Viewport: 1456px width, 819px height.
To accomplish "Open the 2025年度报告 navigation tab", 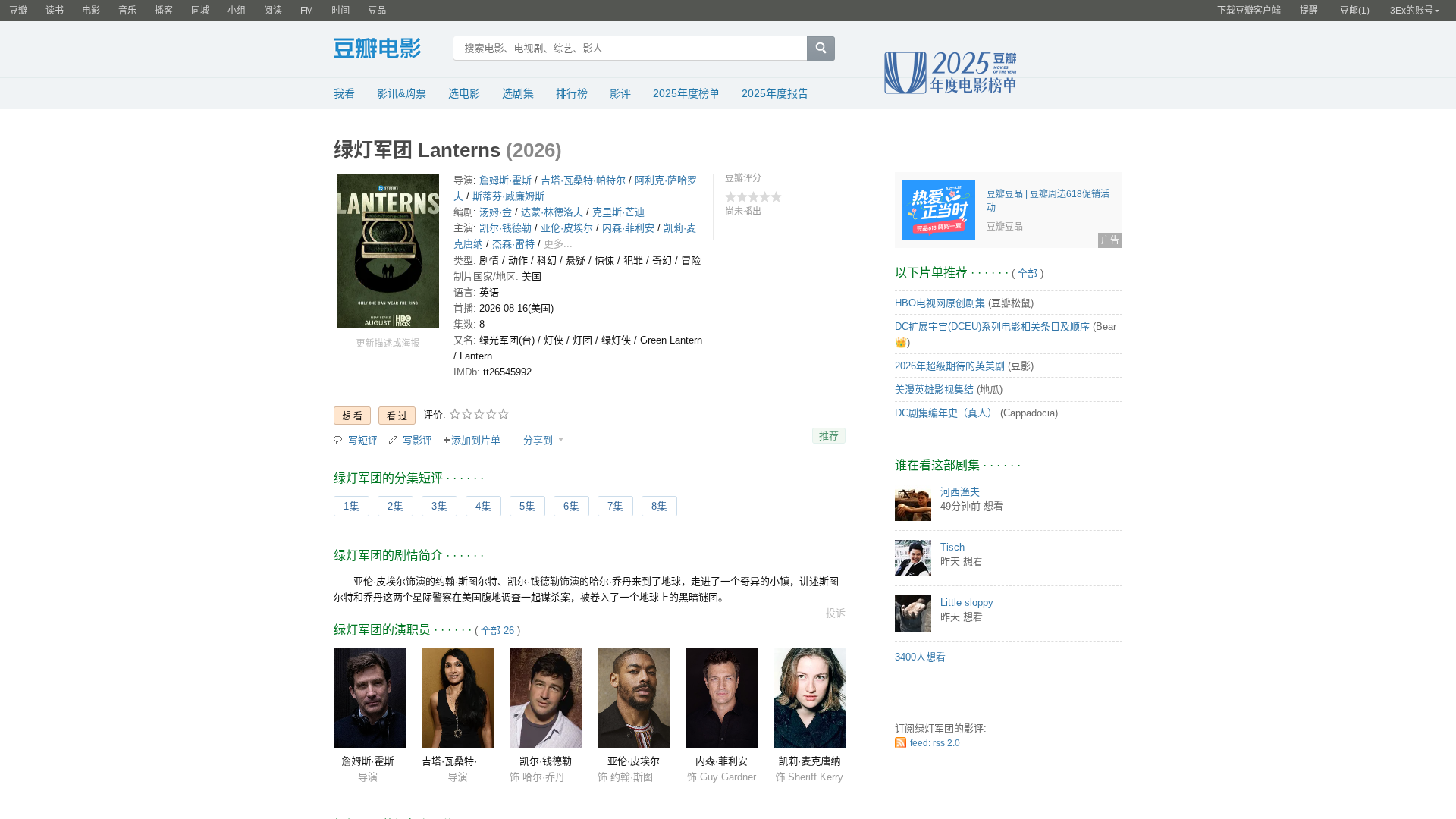I will tap(775, 93).
